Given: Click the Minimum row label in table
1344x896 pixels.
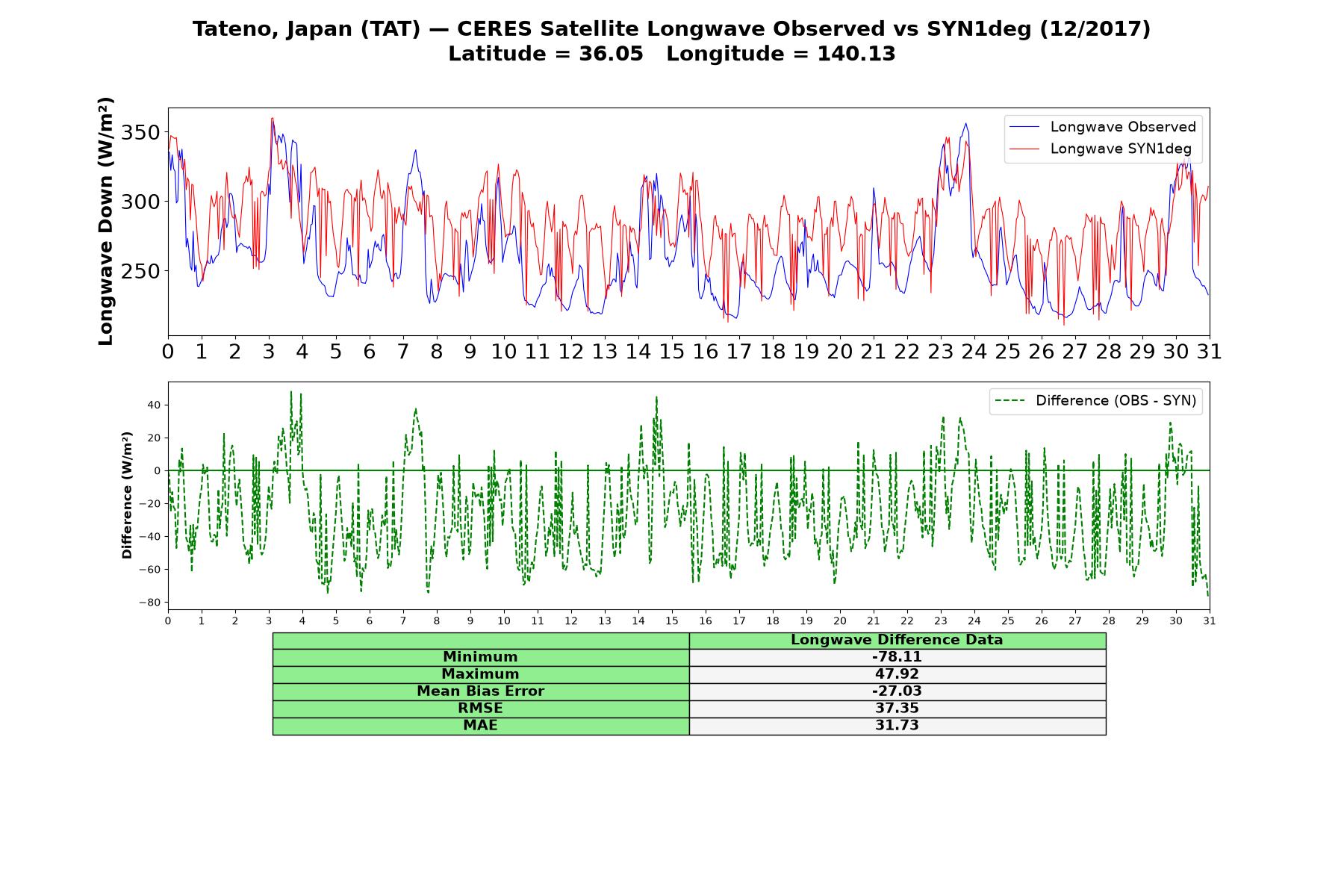Looking at the screenshot, I should tap(481, 657).
